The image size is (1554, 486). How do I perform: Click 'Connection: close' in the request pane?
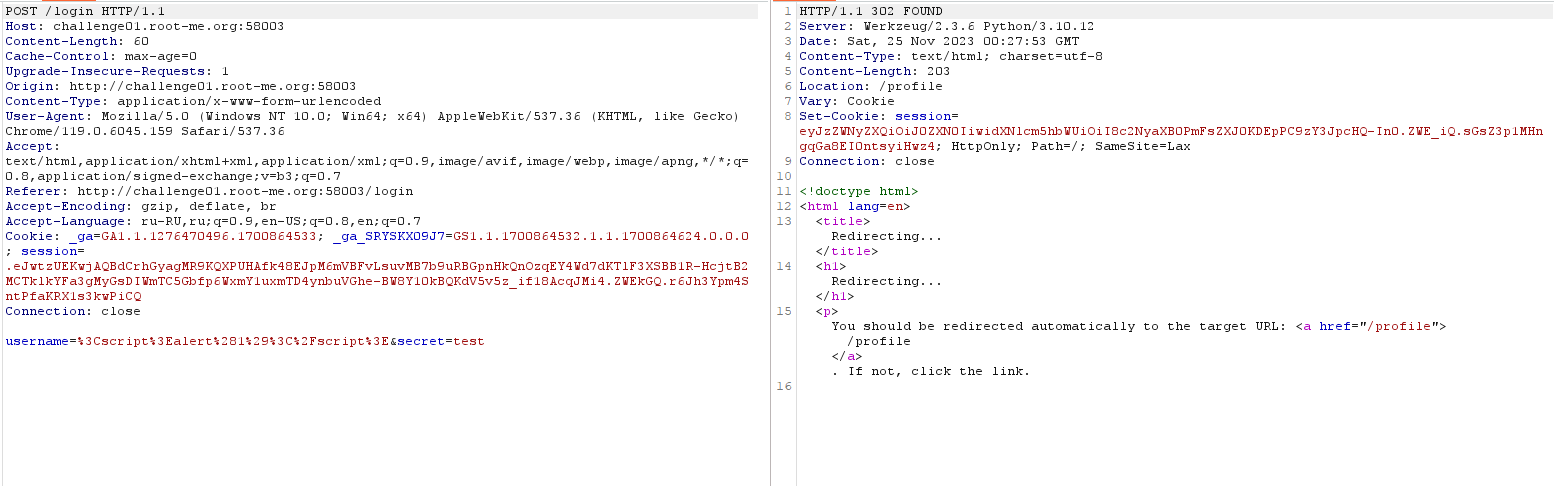click(x=72, y=311)
